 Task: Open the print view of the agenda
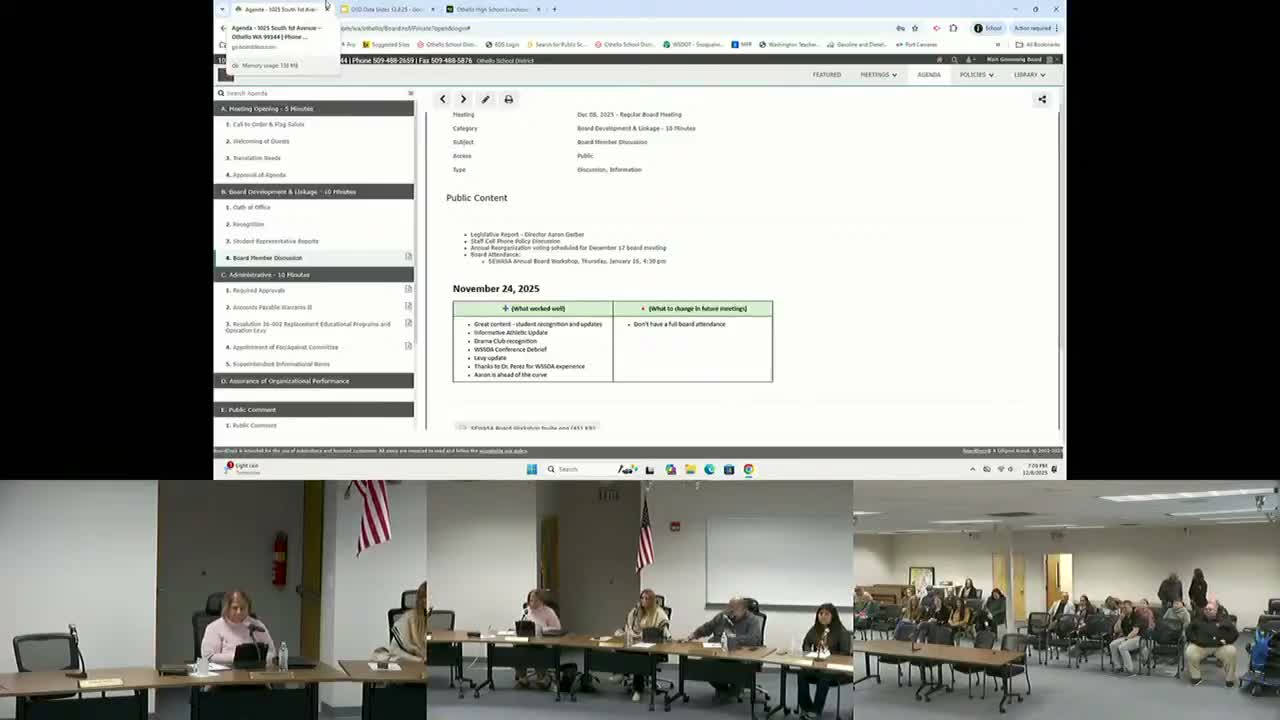coord(508,99)
